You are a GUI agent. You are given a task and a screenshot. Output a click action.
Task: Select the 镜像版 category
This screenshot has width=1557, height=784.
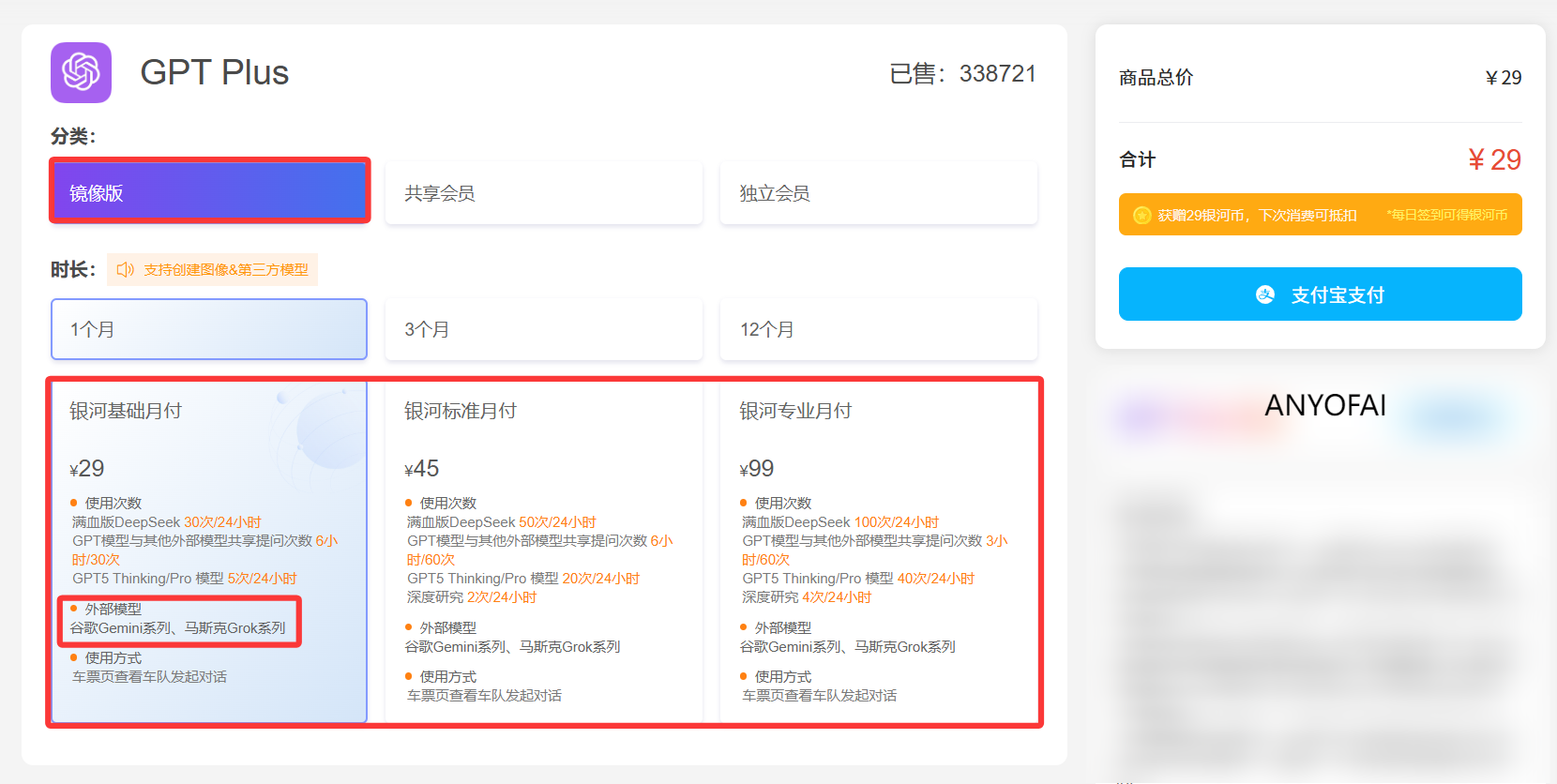point(210,192)
